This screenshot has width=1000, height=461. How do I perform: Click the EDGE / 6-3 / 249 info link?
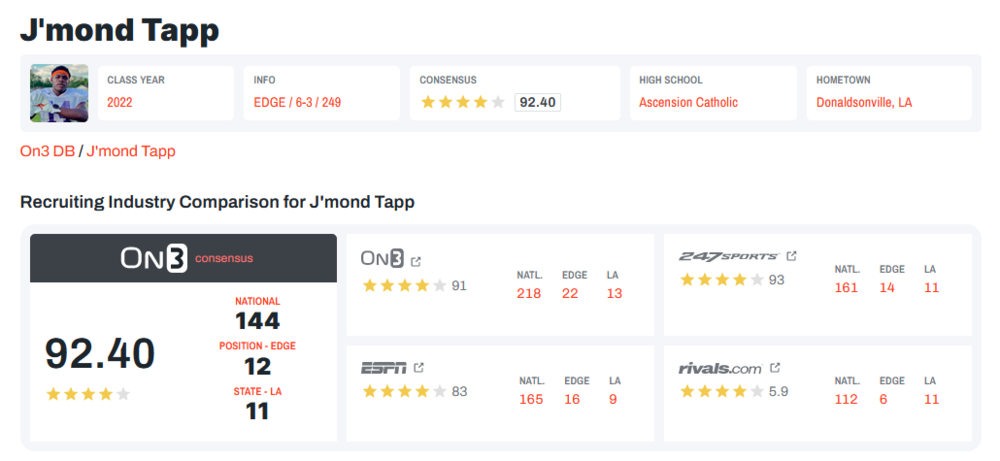click(x=299, y=102)
